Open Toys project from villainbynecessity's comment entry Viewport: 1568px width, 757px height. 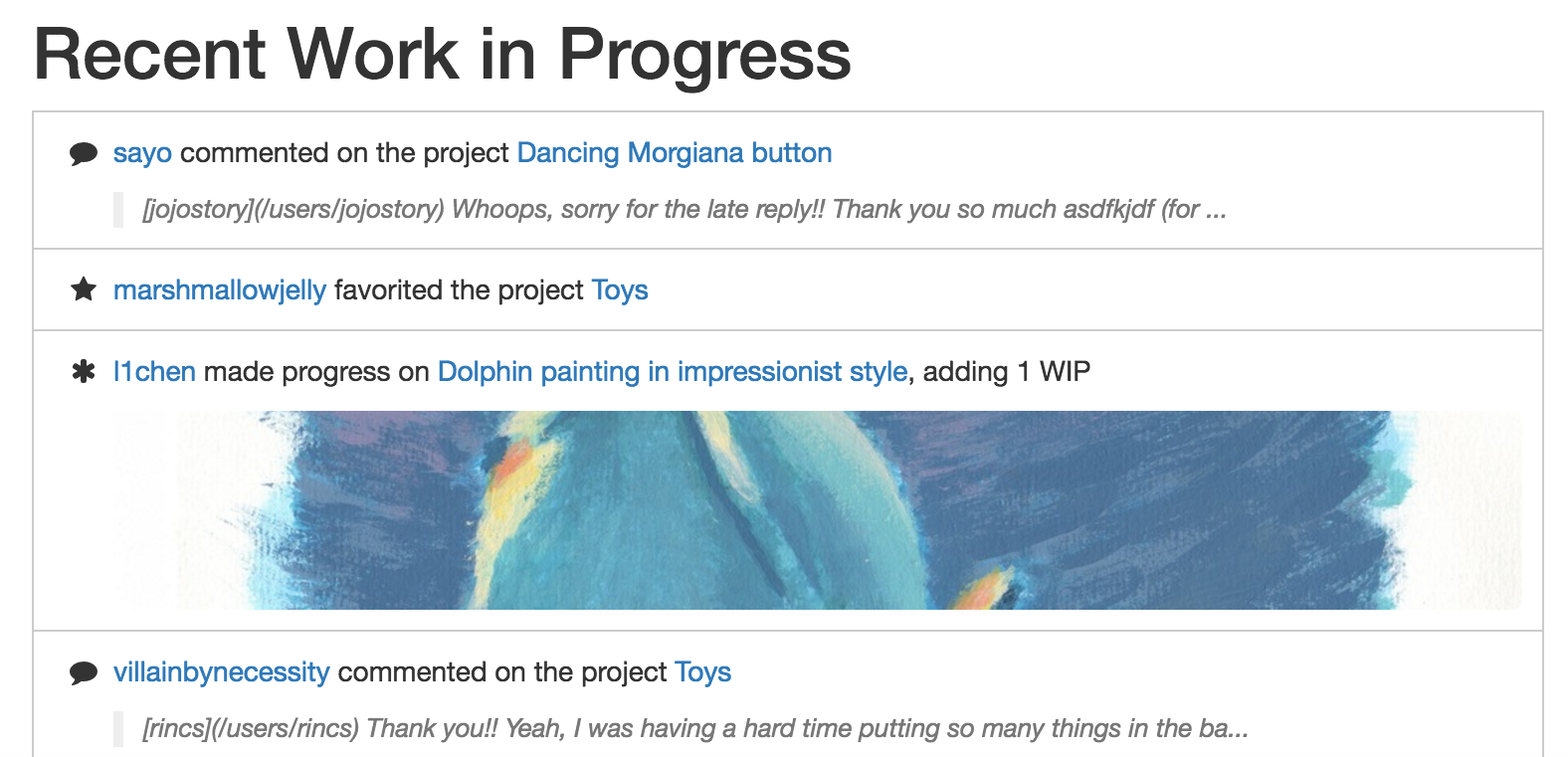coord(702,672)
